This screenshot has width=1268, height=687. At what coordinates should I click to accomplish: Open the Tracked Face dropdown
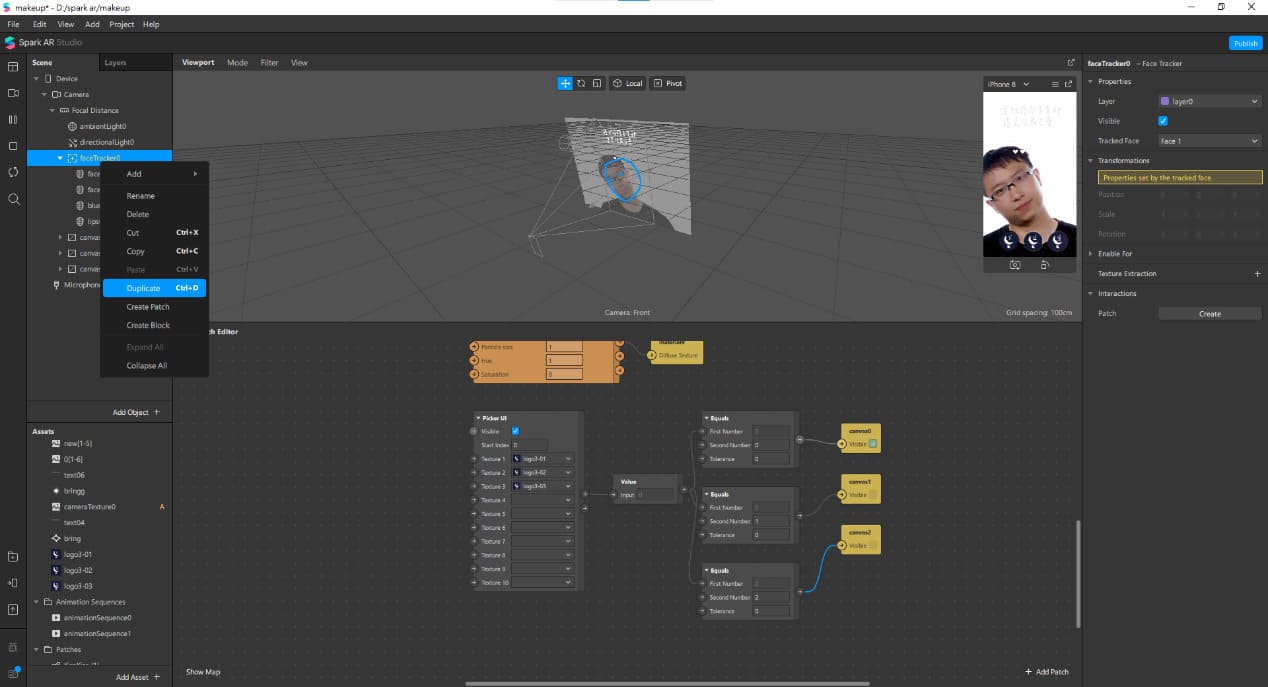click(1209, 141)
